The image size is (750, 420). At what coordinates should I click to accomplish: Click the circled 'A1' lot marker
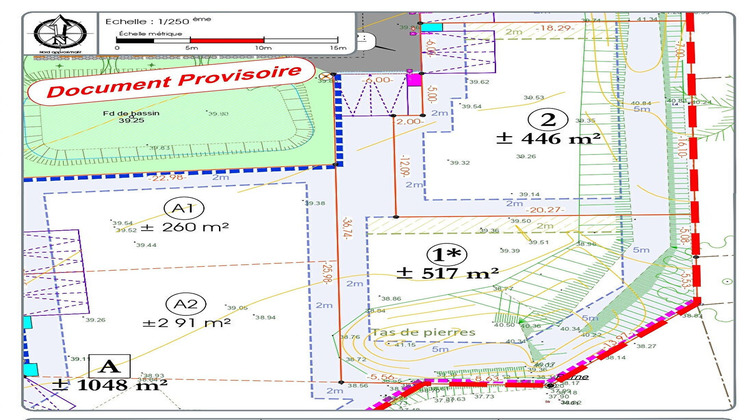[x=184, y=209]
